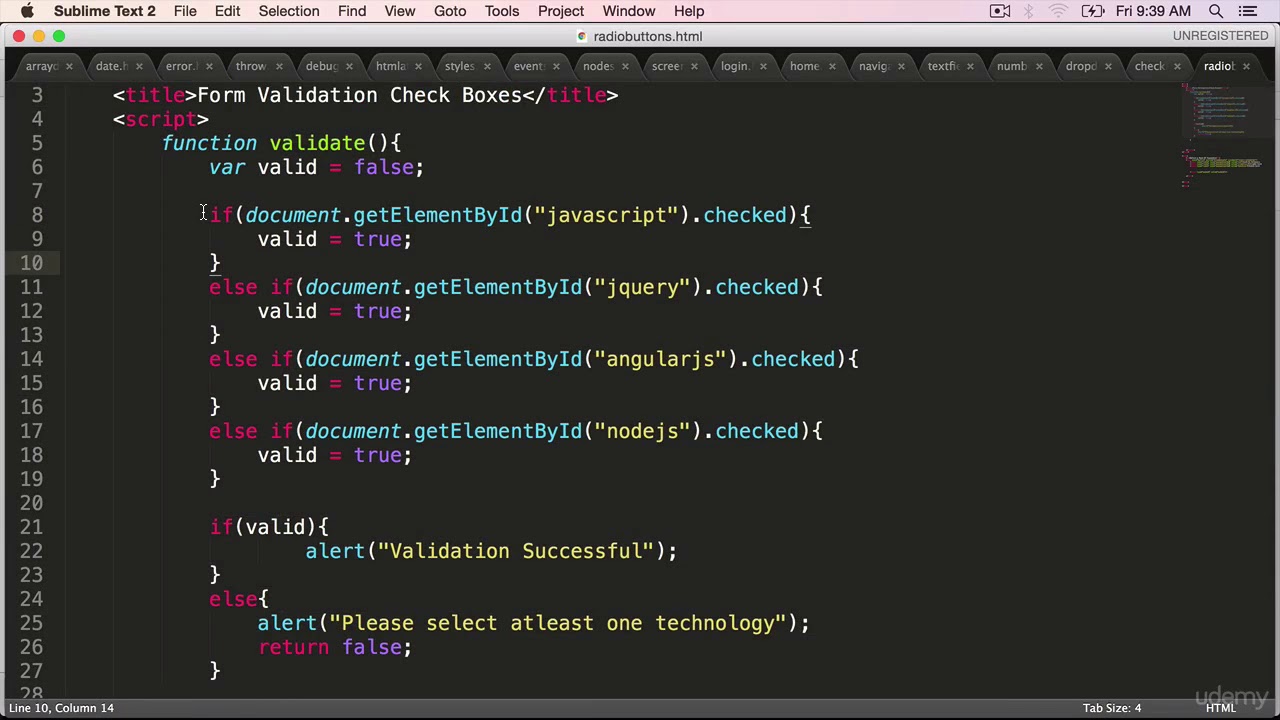Viewport: 1280px width, 720px height.
Task: Close the home tab
Action: (832, 67)
